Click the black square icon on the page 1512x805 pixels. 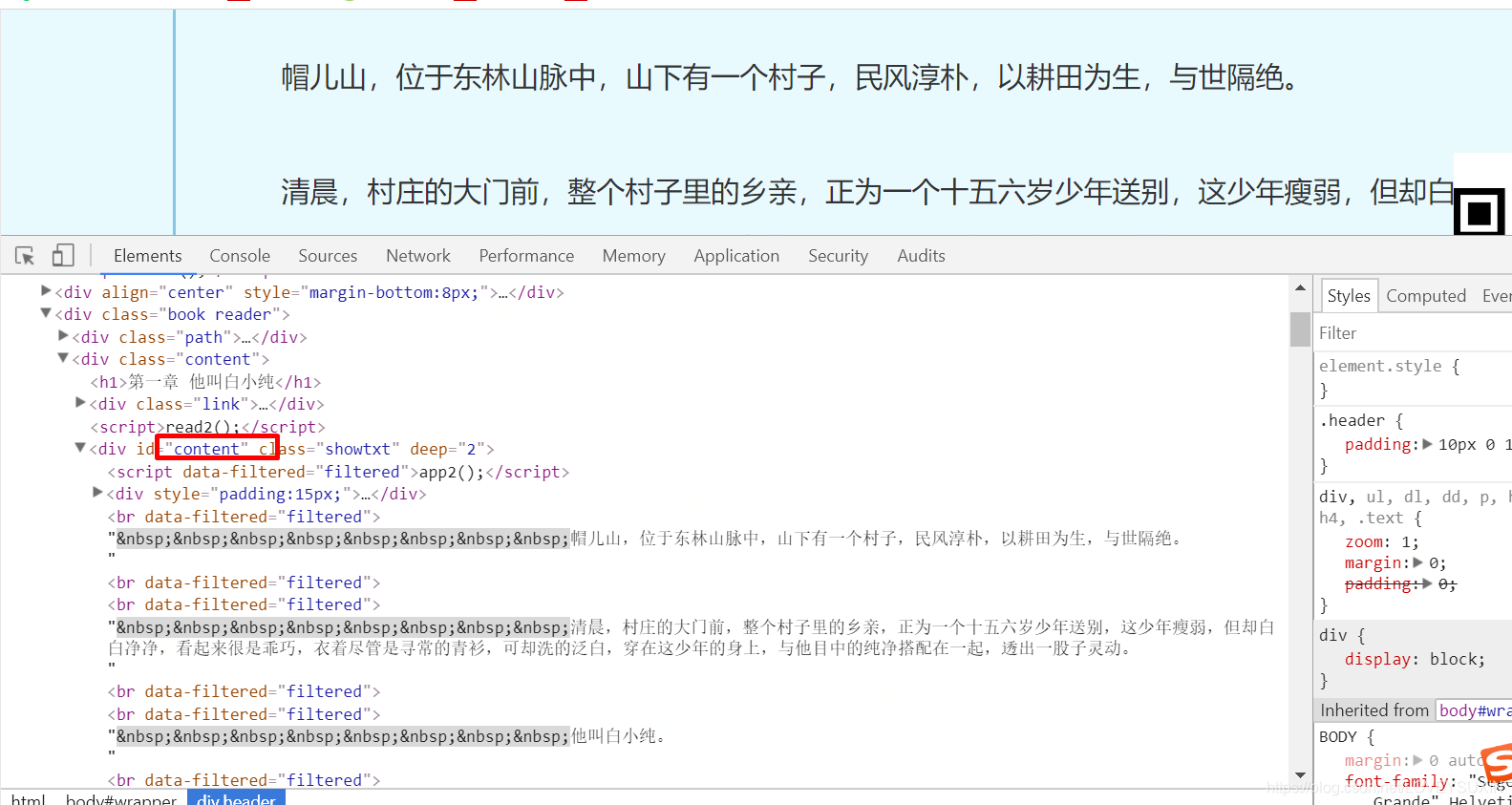click(1480, 212)
